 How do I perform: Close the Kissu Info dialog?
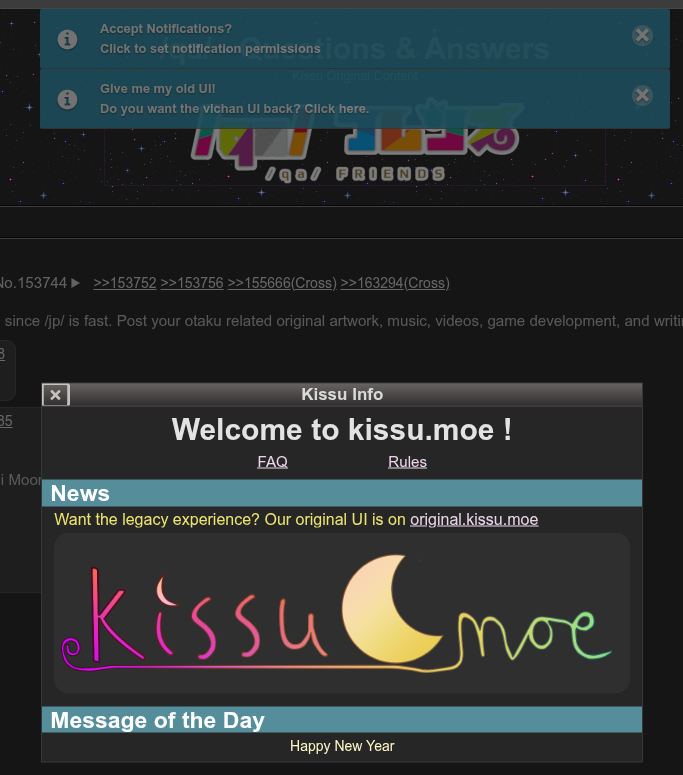click(x=56, y=395)
